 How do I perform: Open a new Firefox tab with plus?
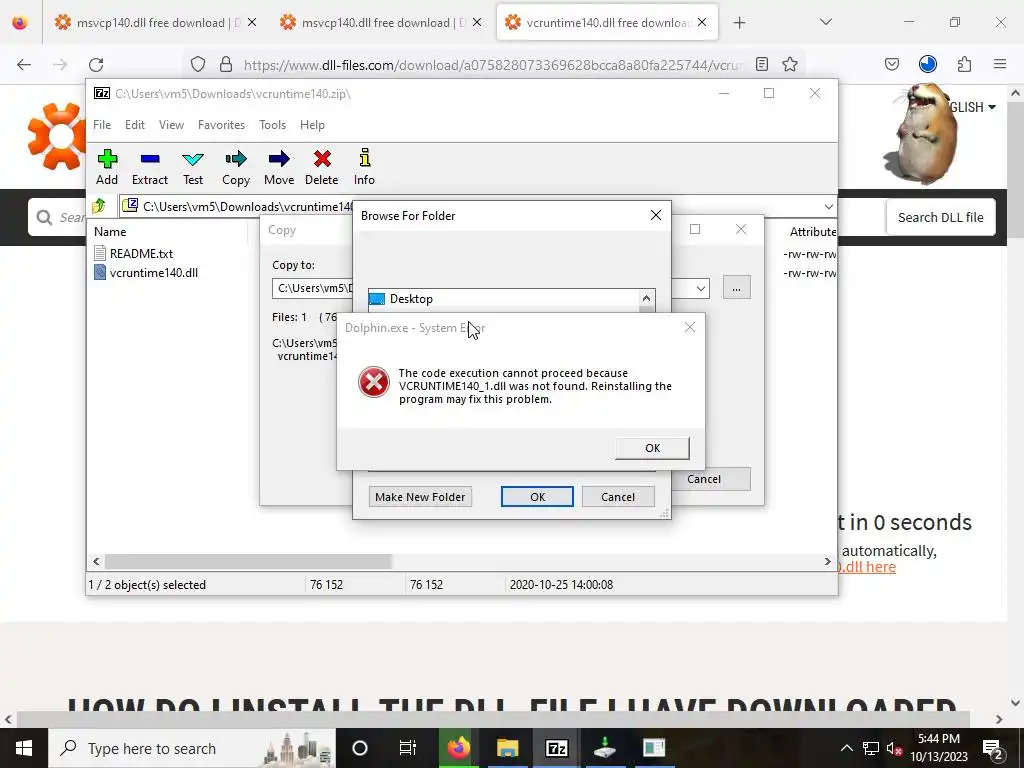pos(739,23)
